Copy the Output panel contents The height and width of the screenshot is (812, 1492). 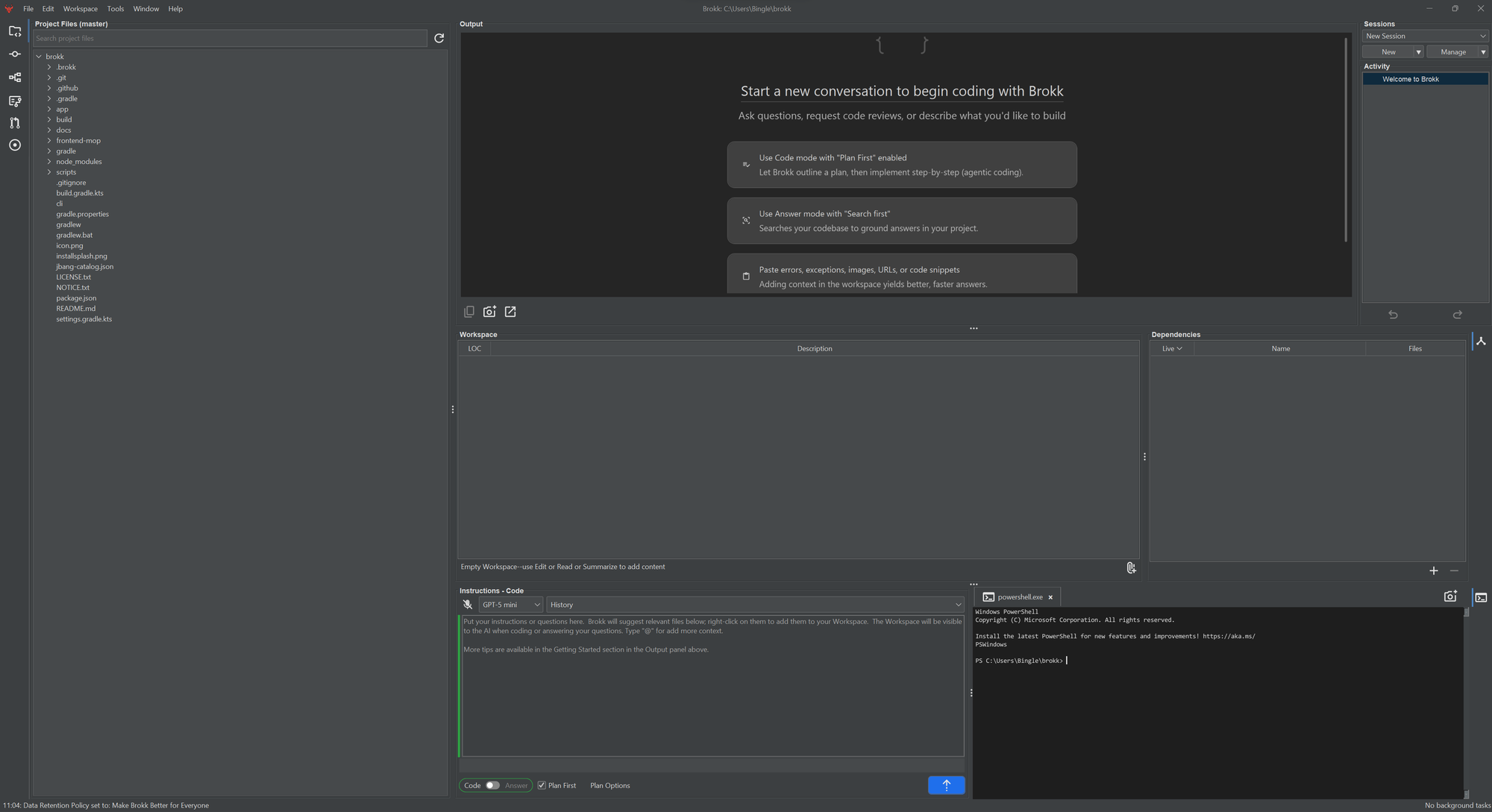pos(469,311)
